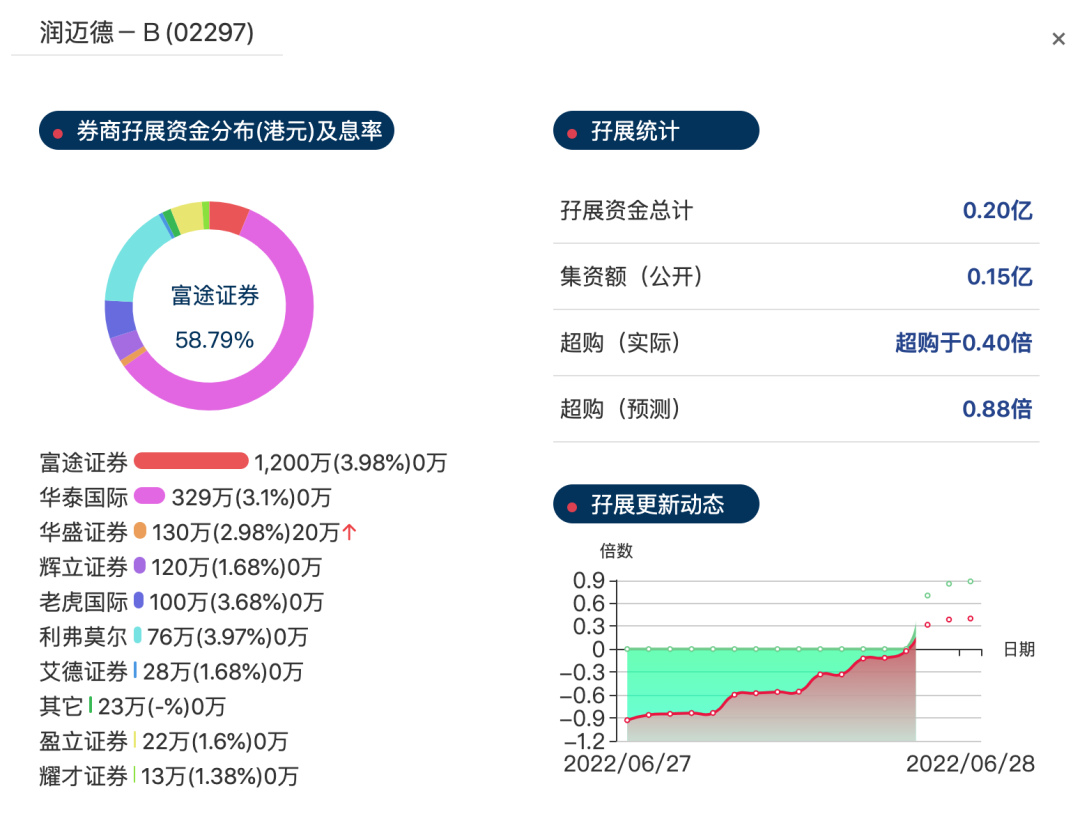Click the 329万(3.1%)0万 value

[251, 497]
